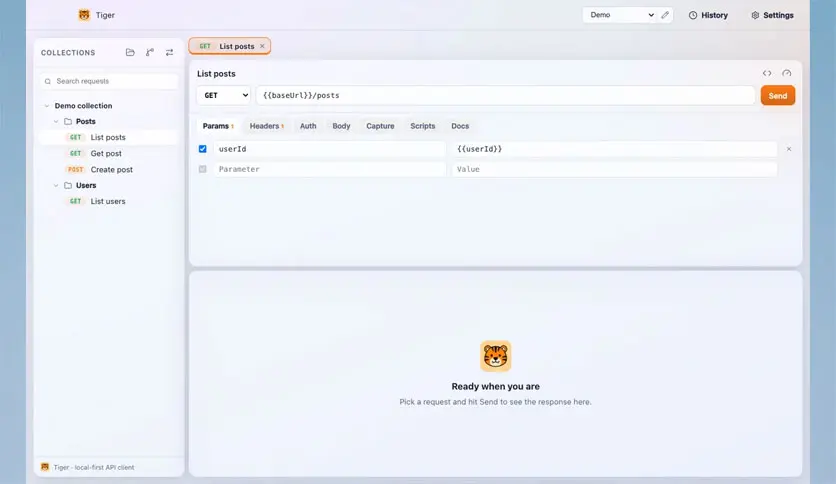Image resolution: width=836 pixels, height=484 pixels.
Task: Close the List posts tab
Action: (x=262, y=46)
